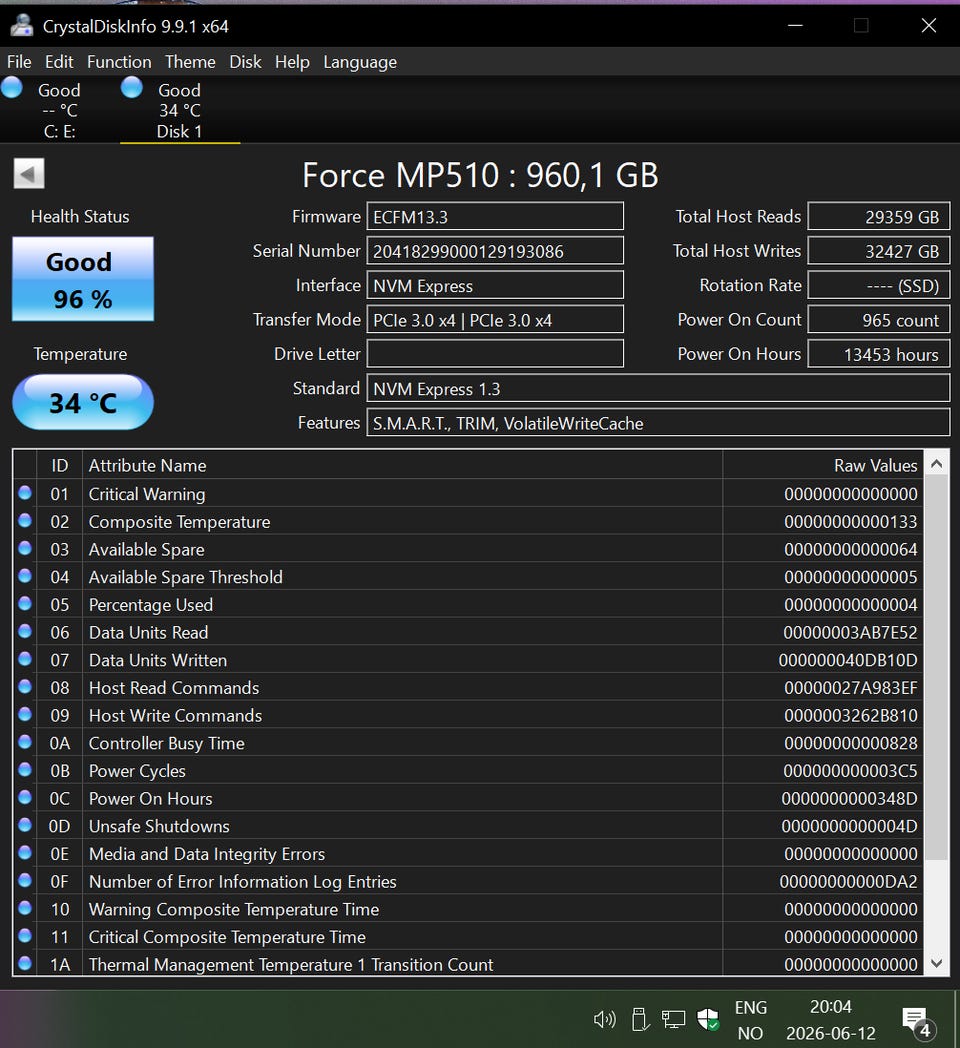Open the Language menu

(360, 62)
